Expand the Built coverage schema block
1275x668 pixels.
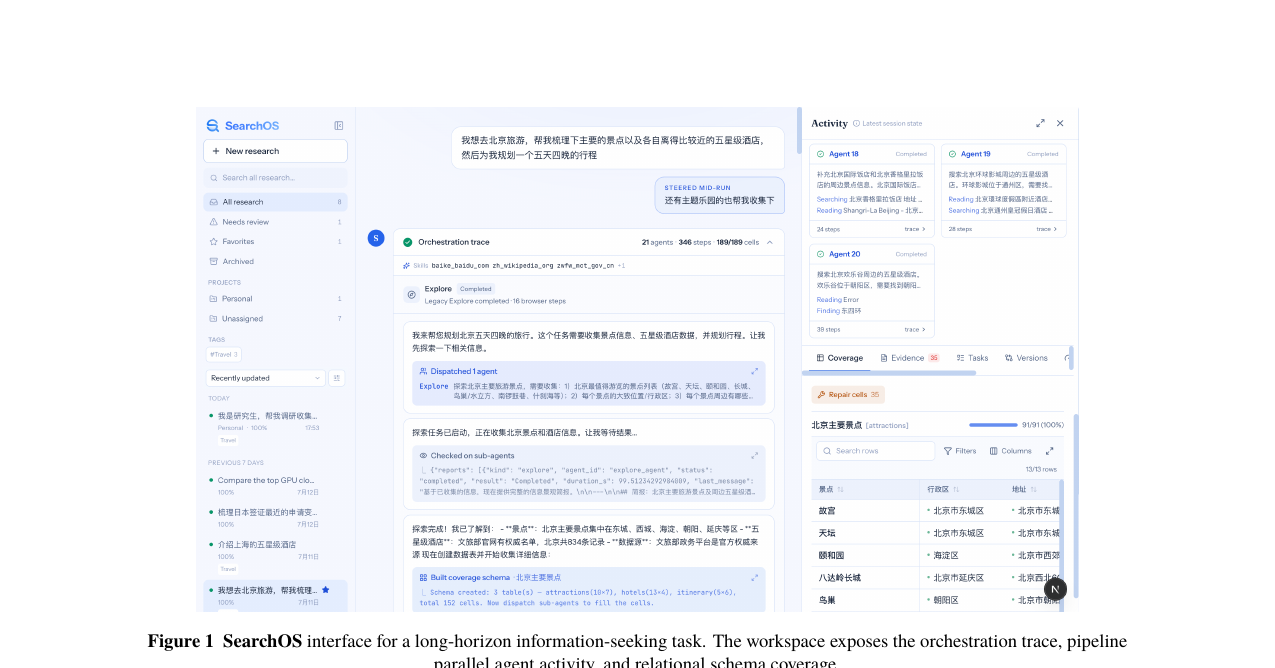click(x=755, y=577)
